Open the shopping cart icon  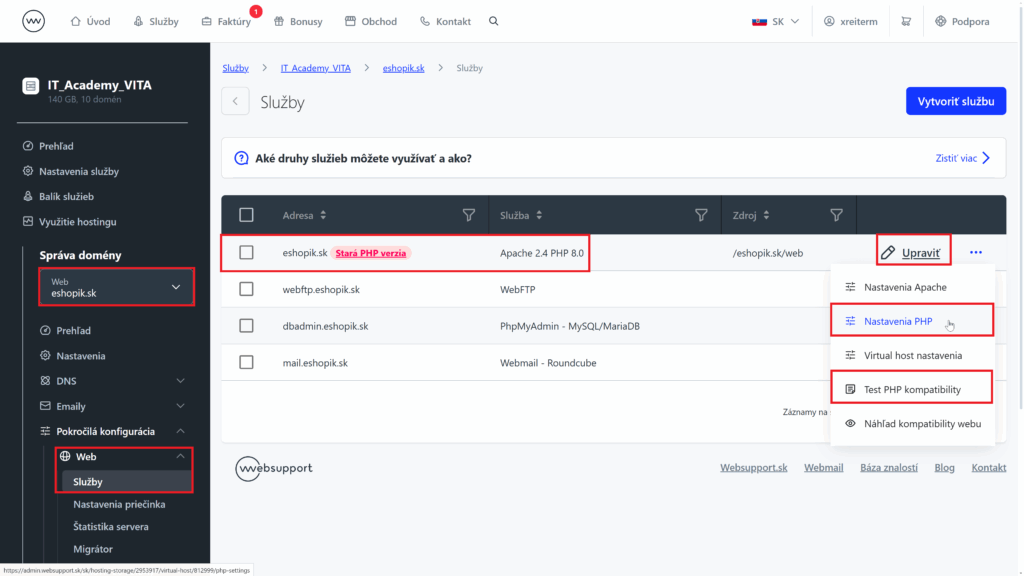coord(906,20)
